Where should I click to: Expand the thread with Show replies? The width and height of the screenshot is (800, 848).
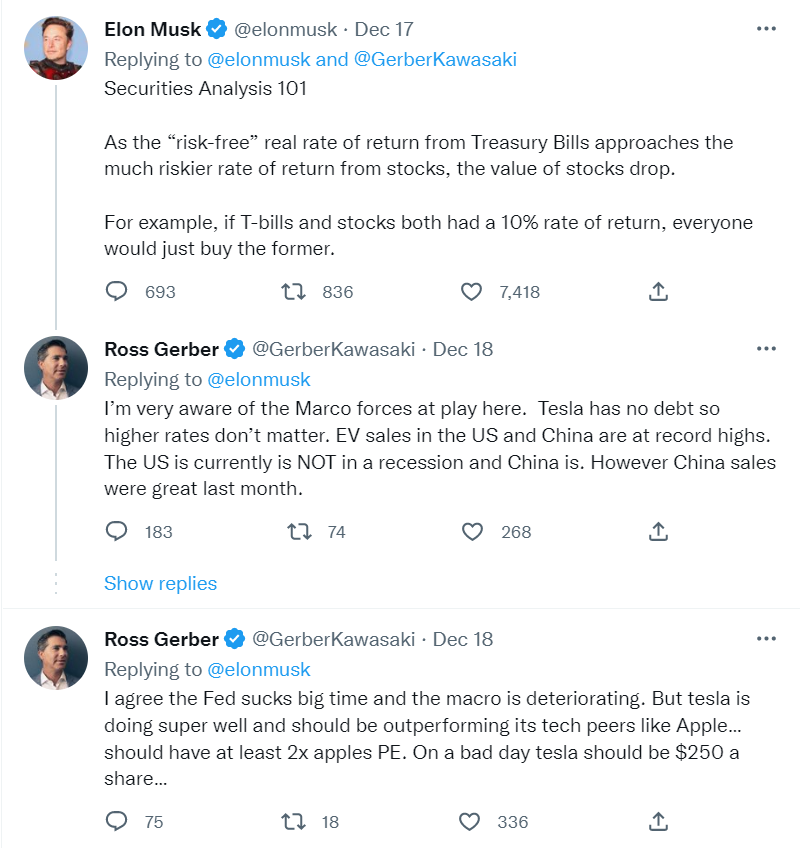160,583
